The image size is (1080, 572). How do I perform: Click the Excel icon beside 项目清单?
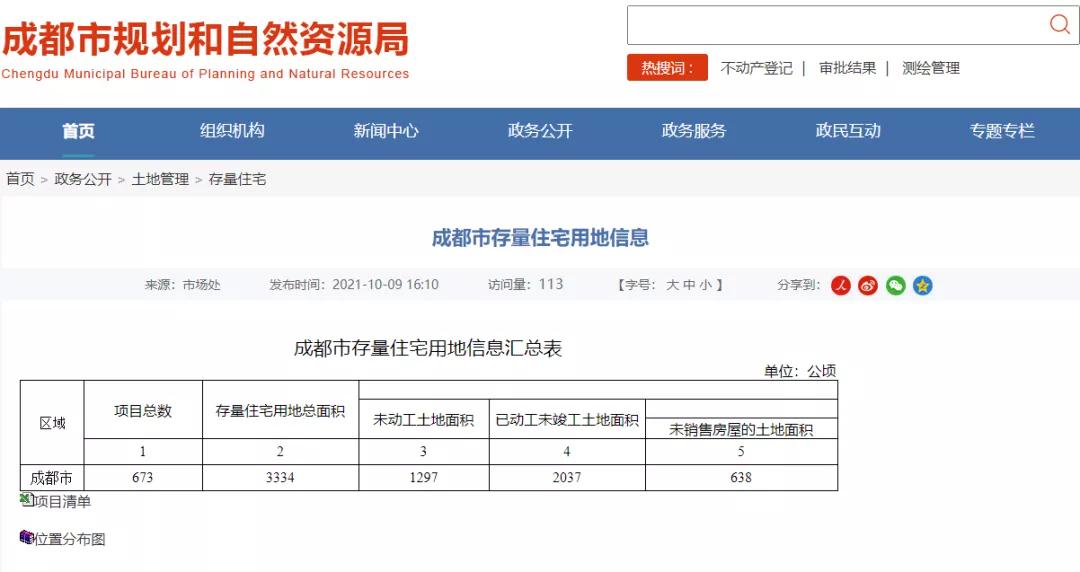click(x=26, y=500)
